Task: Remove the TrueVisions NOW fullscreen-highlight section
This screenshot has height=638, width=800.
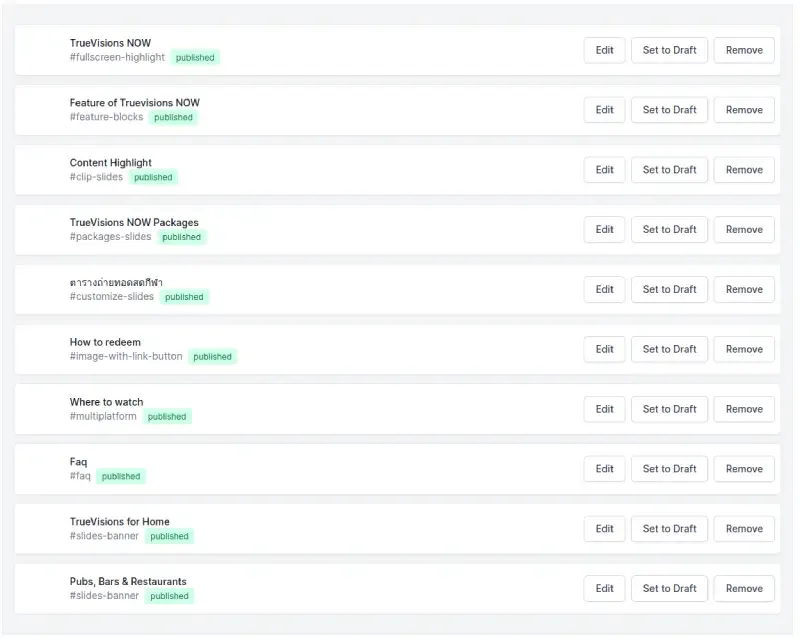Action: click(743, 50)
